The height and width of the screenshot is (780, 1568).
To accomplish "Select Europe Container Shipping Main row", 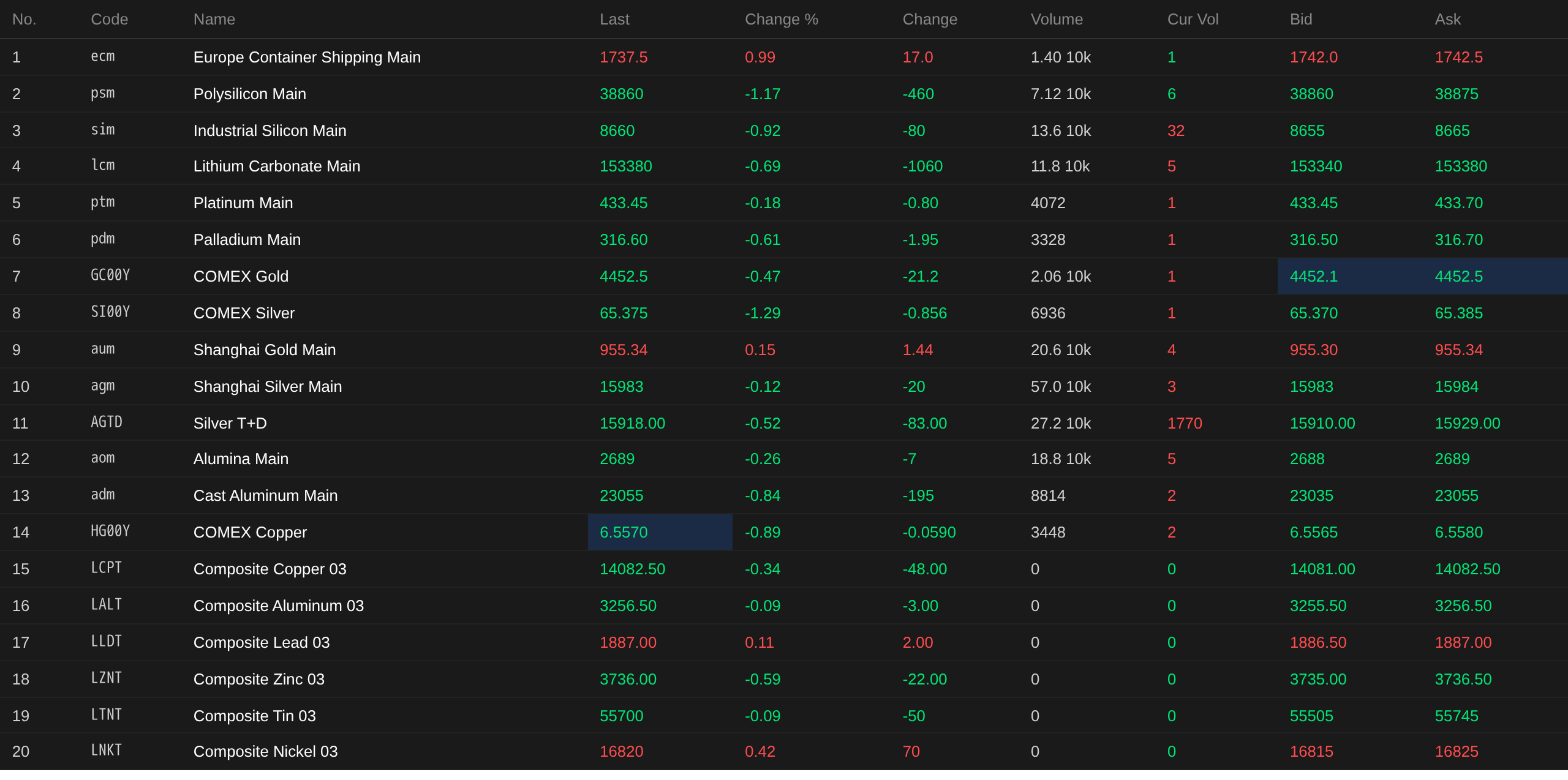I will (784, 57).
